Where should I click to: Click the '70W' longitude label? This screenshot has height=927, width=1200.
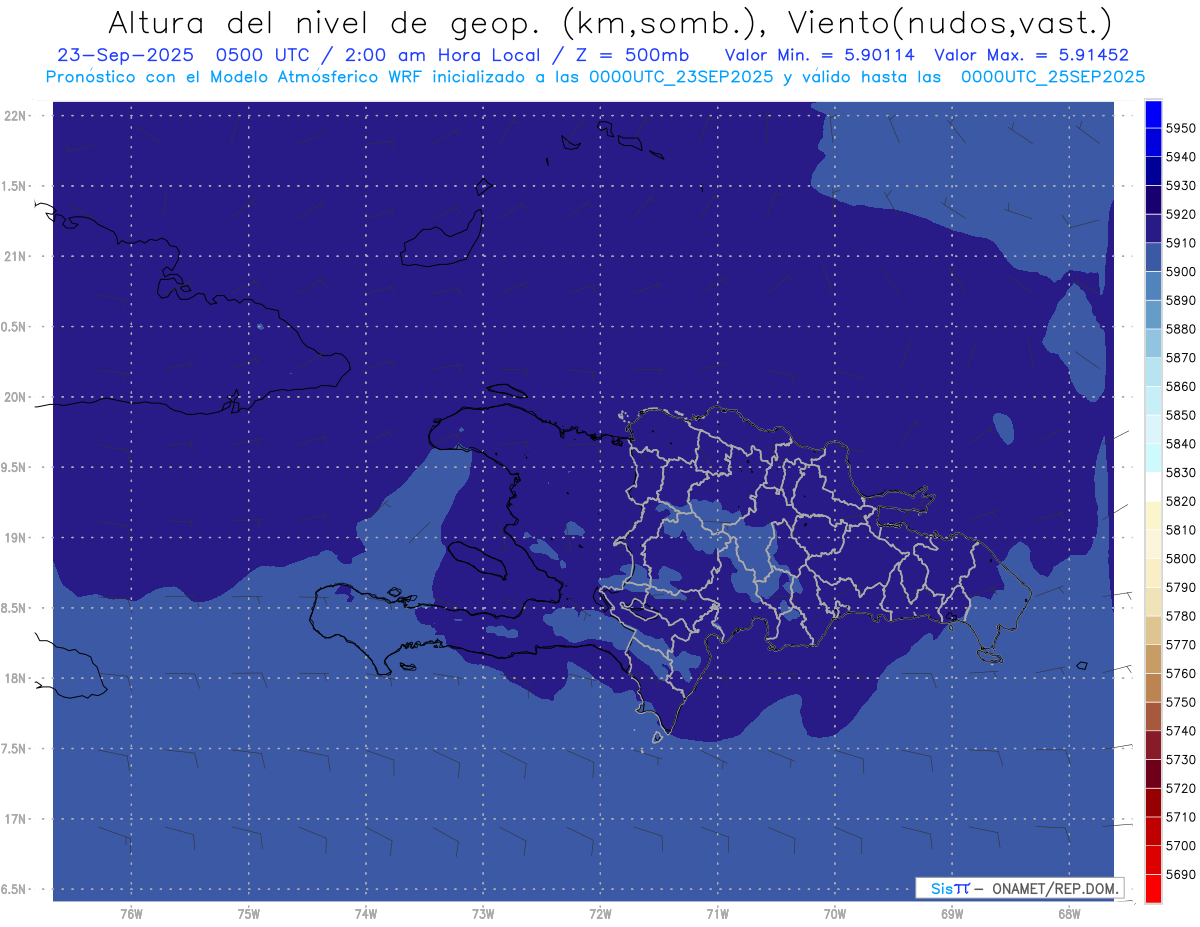[835, 914]
